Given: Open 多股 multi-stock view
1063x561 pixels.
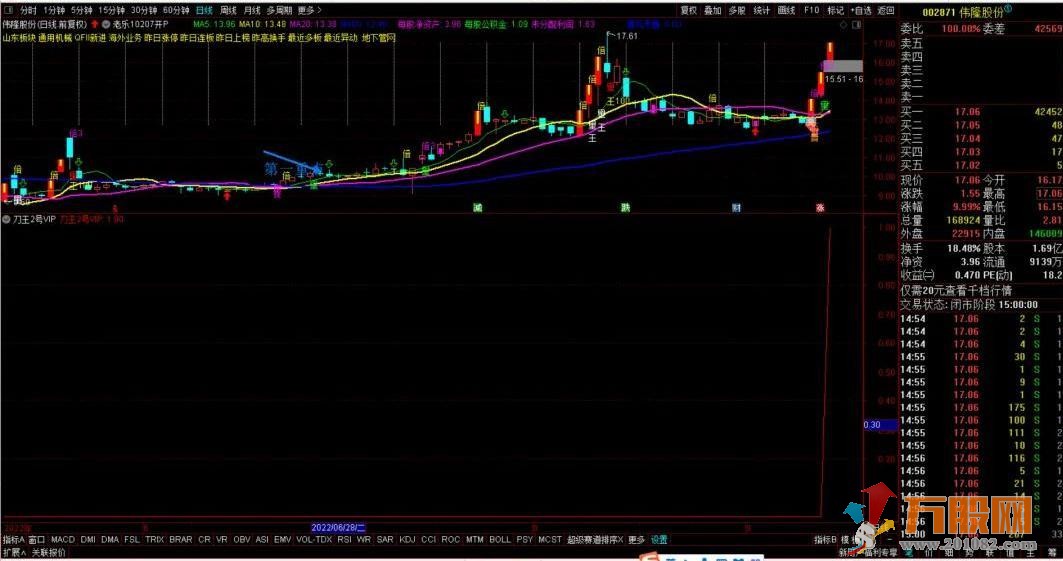Looking at the screenshot, I should (737, 10).
